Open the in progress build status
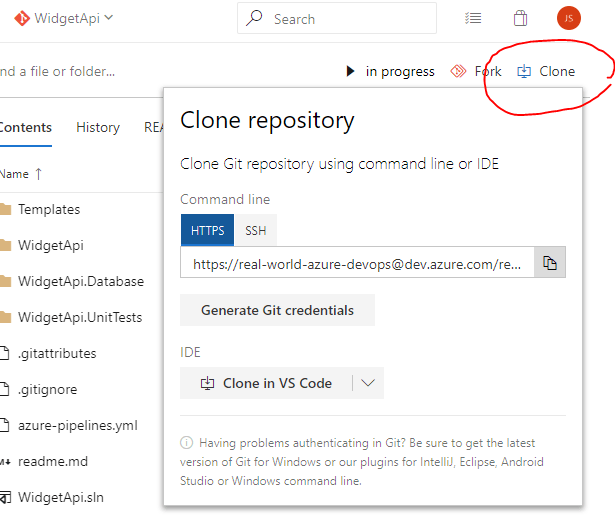This screenshot has height=517, width=615. 400,71
